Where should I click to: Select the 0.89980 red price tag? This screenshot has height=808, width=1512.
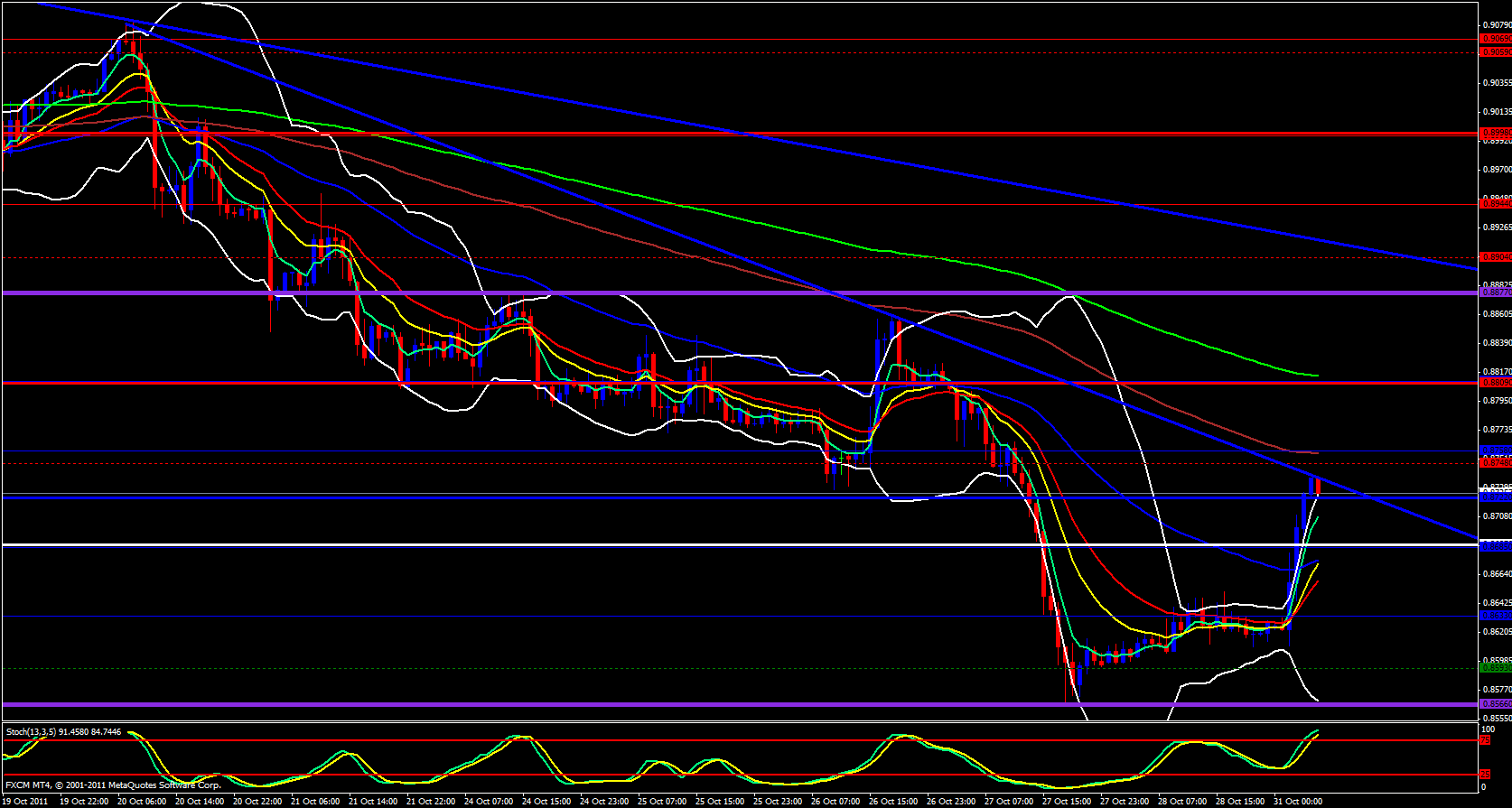tap(1496, 133)
